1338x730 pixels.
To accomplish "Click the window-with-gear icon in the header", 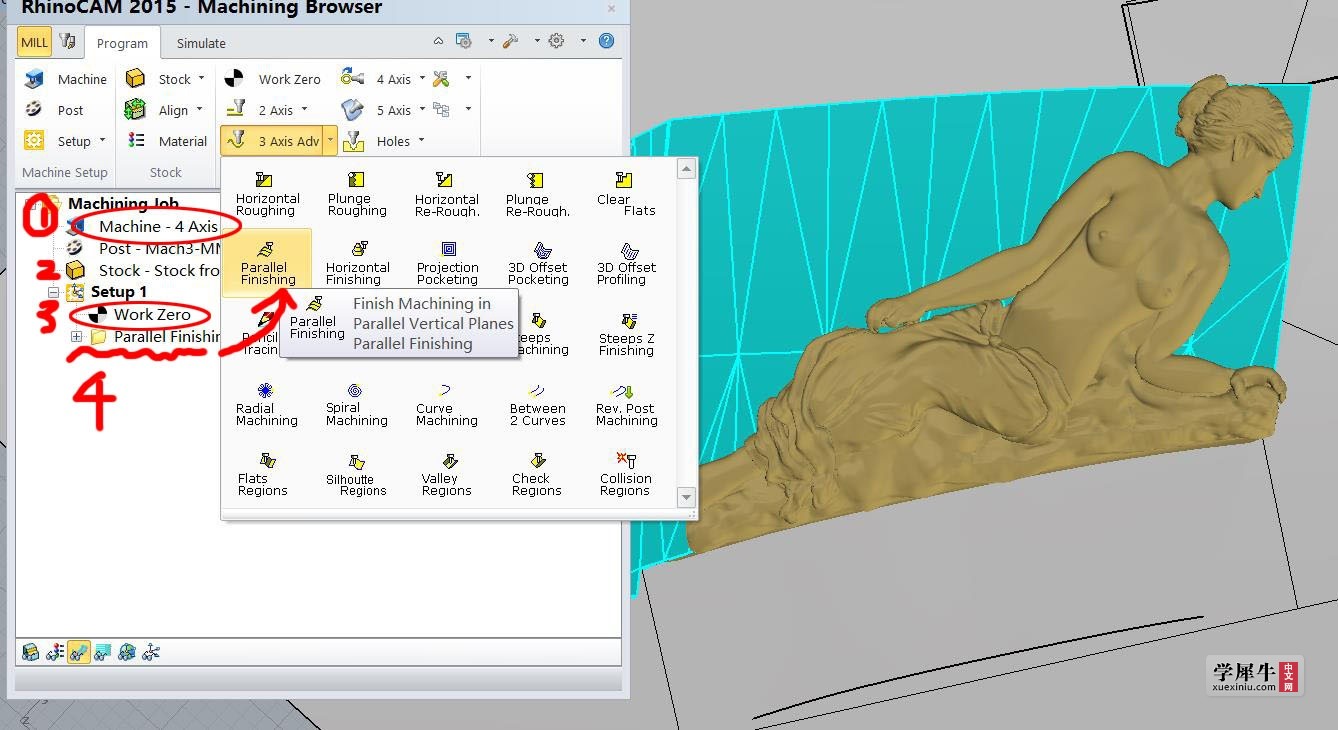I will [x=463, y=41].
